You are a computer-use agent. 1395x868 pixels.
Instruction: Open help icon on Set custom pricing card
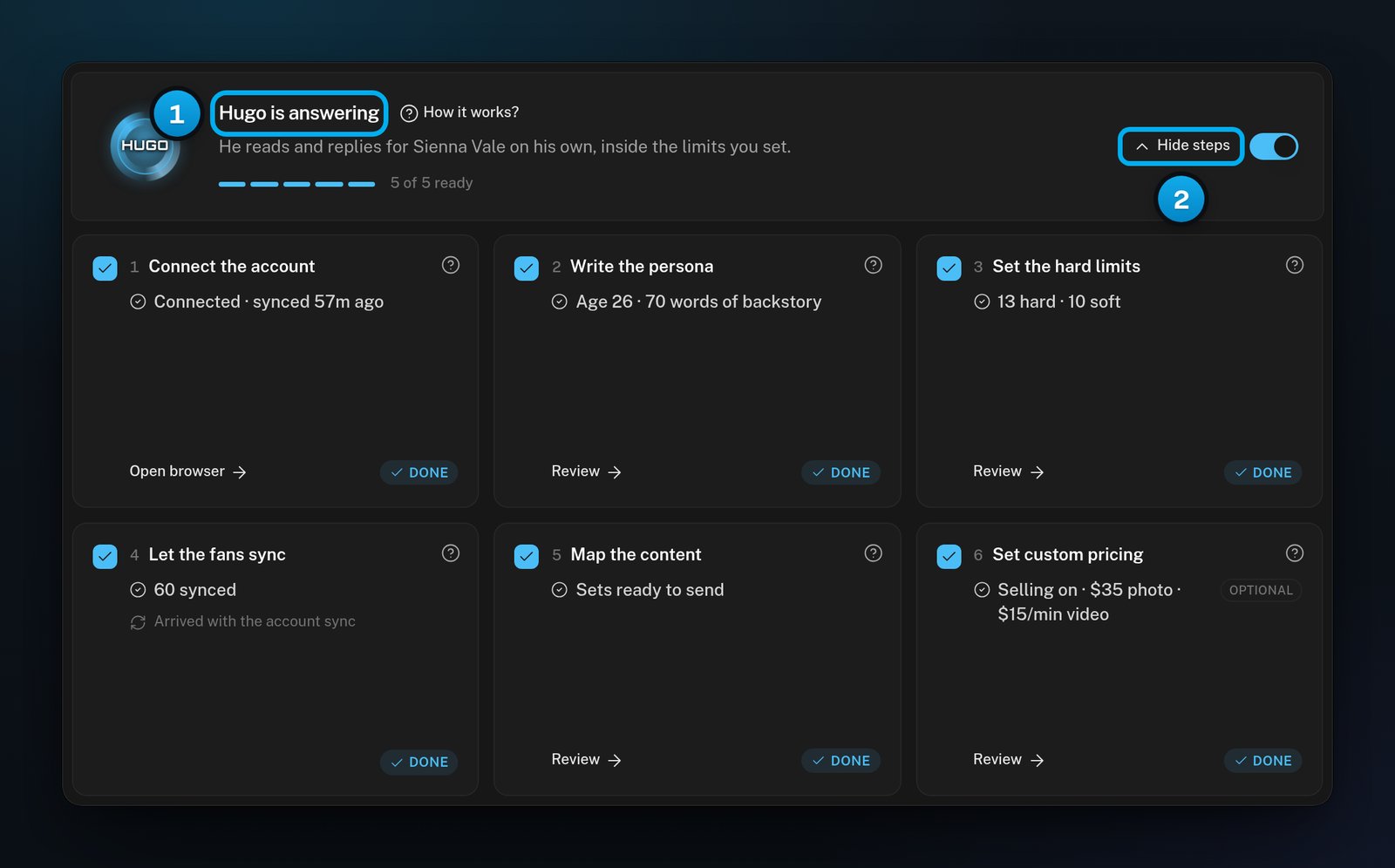[x=1295, y=553]
